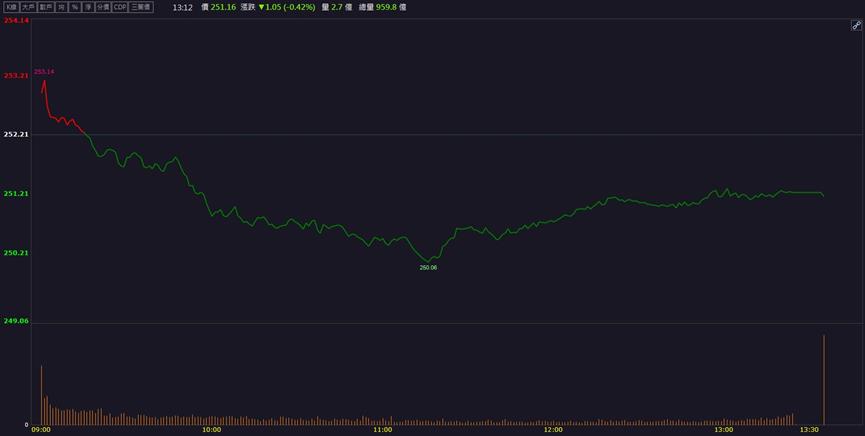
Task: Toggle the button between % and 分價
Action: point(88,7)
